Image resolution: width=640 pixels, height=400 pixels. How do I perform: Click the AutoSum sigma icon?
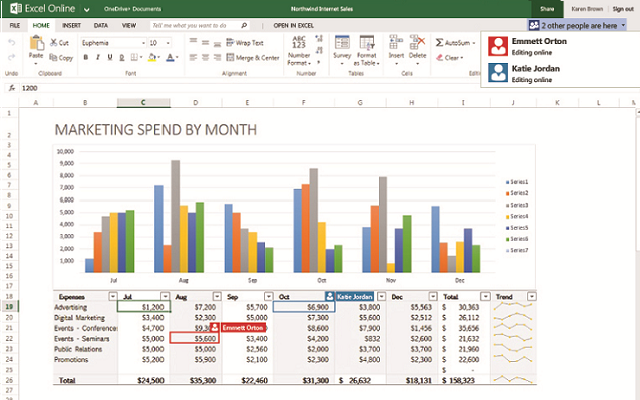click(x=441, y=43)
